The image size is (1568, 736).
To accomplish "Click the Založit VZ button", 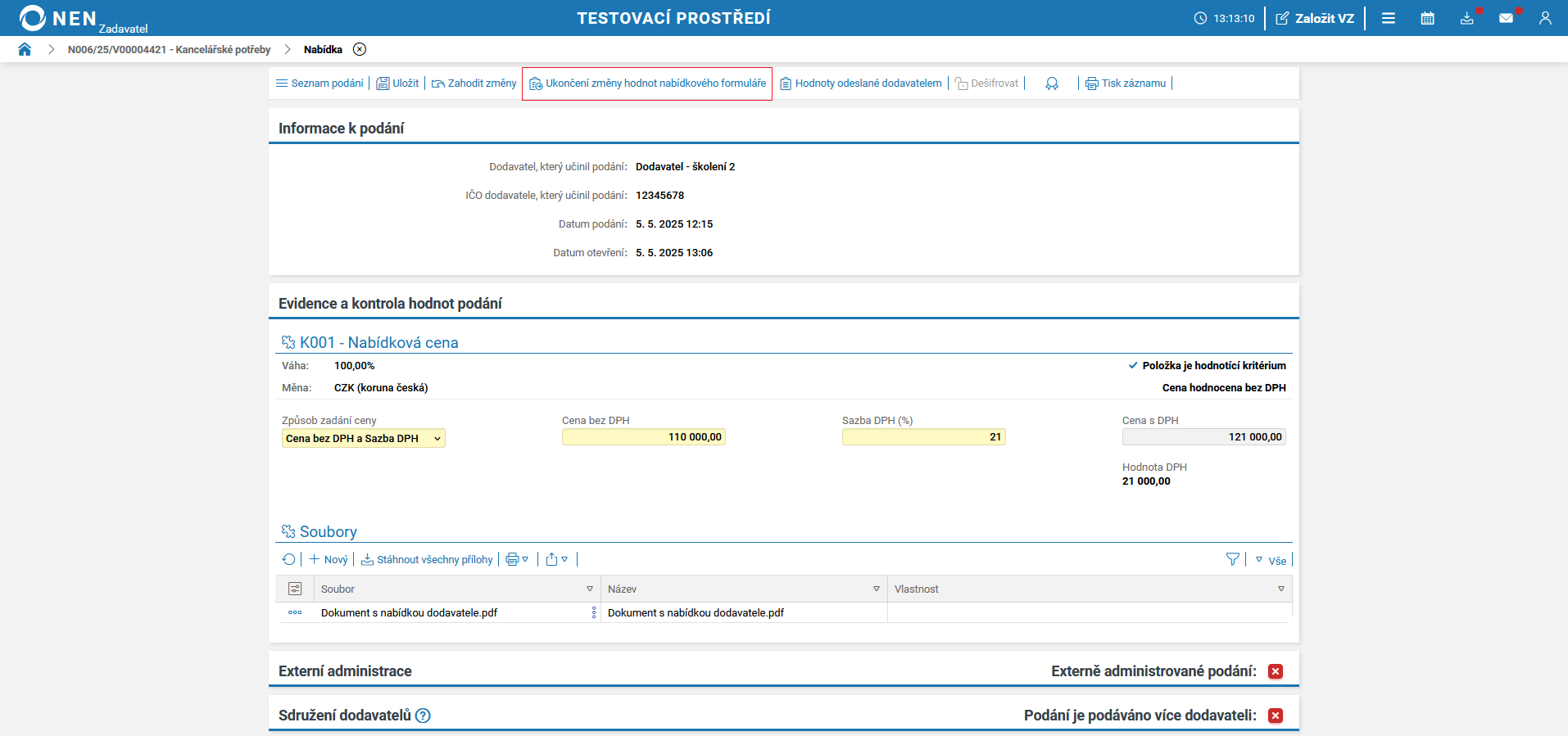I will pyautogui.click(x=1315, y=18).
